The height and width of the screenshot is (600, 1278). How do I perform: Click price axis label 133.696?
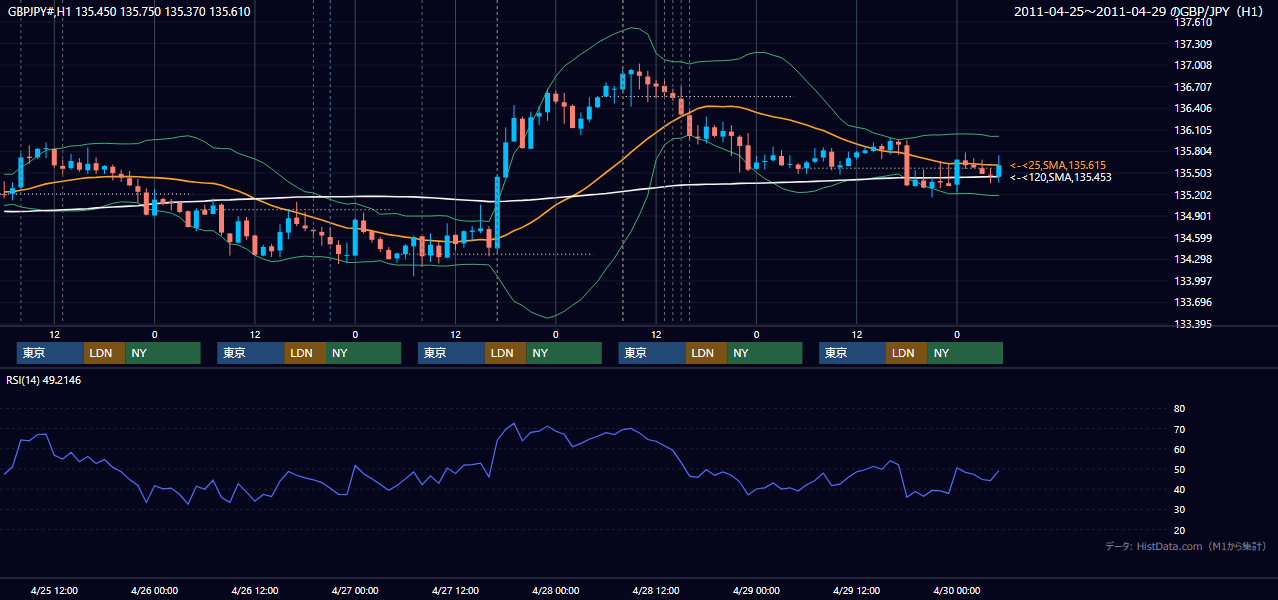pyautogui.click(x=1192, y=302)
